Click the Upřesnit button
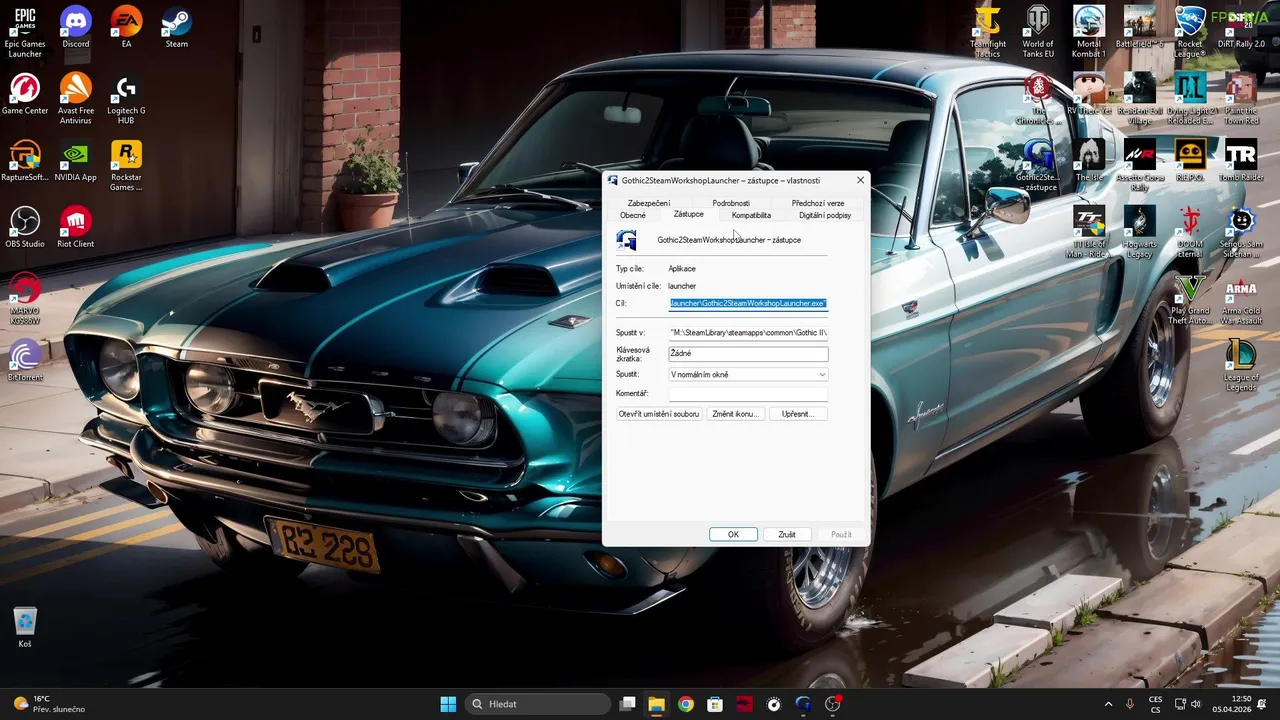 (x=798, y=414)
